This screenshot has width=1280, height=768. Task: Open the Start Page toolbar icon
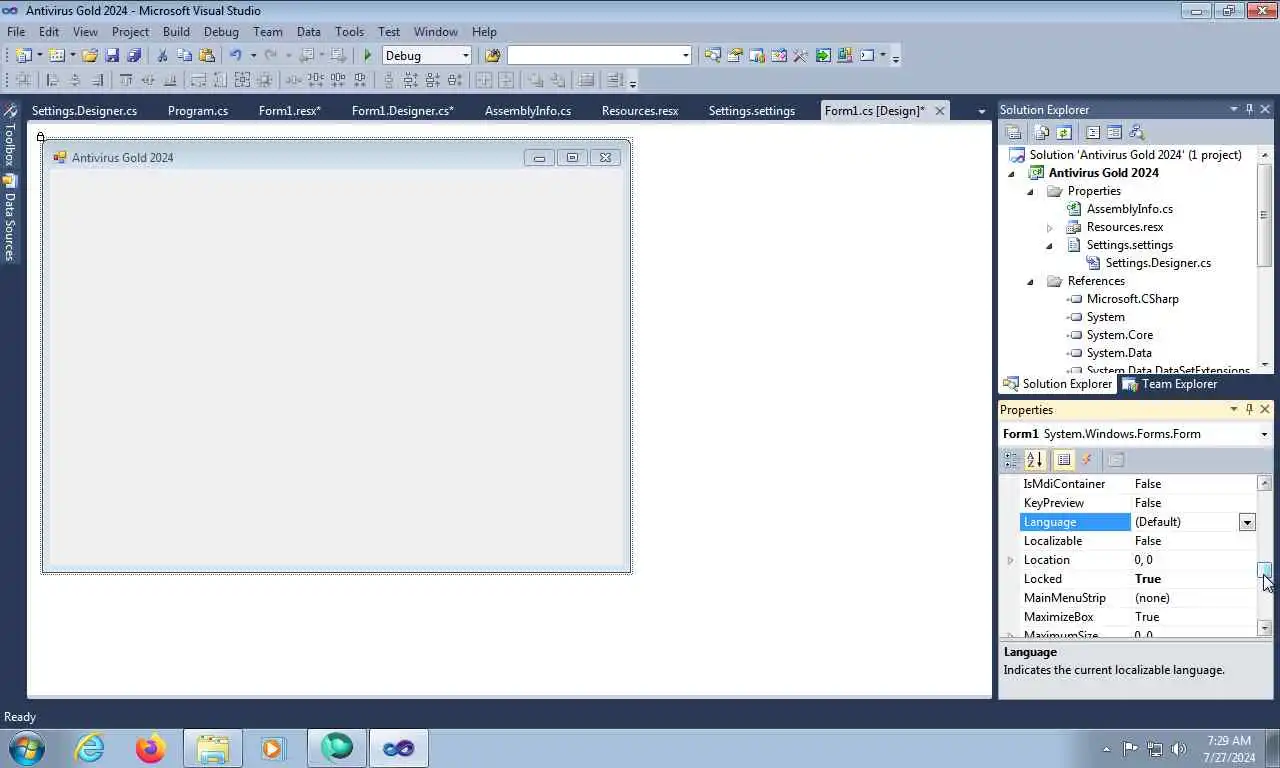pyautogui.click(x=823, y=55)
